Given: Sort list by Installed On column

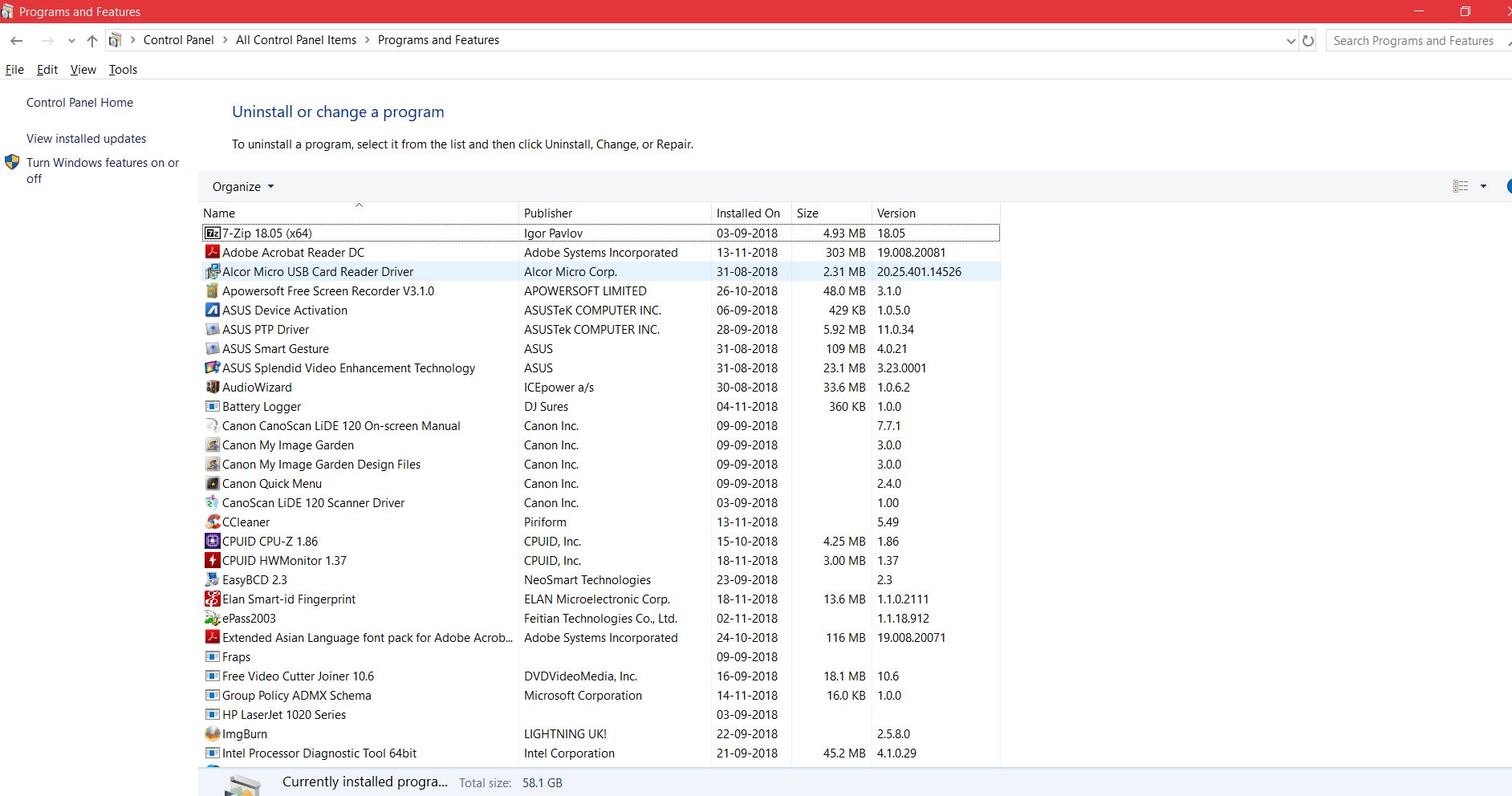Looking at the screenshot, I should pos(751,213).
